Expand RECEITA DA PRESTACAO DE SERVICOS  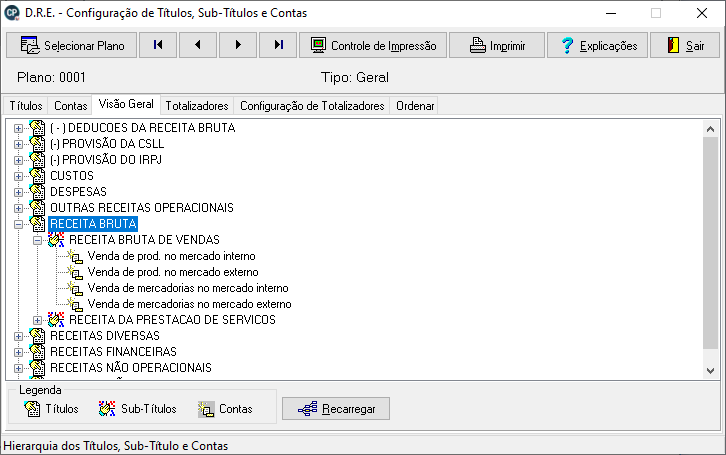pyautogui.click(x=37, y=320)
